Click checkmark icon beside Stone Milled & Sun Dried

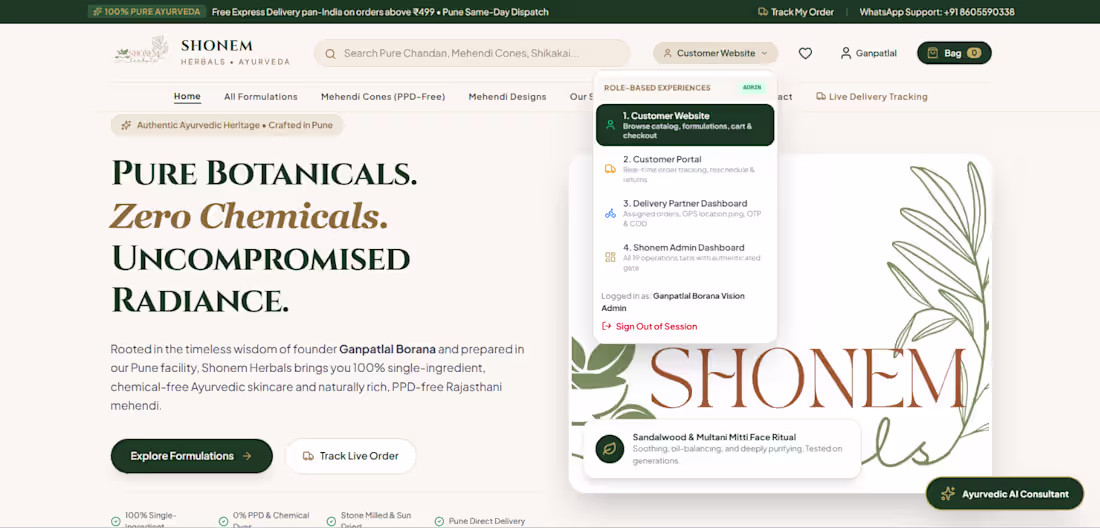point(331,521)
